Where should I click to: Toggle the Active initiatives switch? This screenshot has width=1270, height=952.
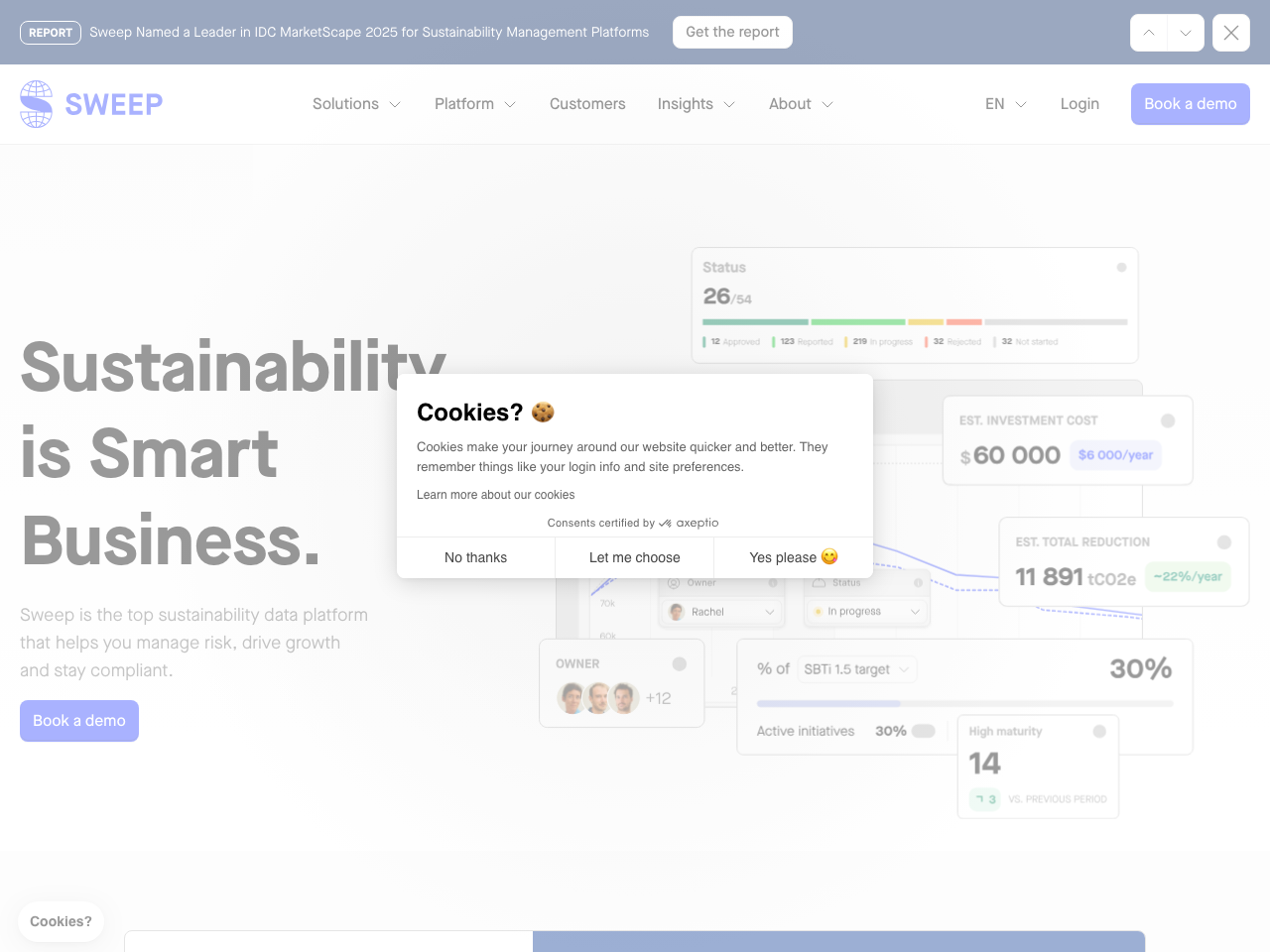pyautogui.click(x=924, y=731)
